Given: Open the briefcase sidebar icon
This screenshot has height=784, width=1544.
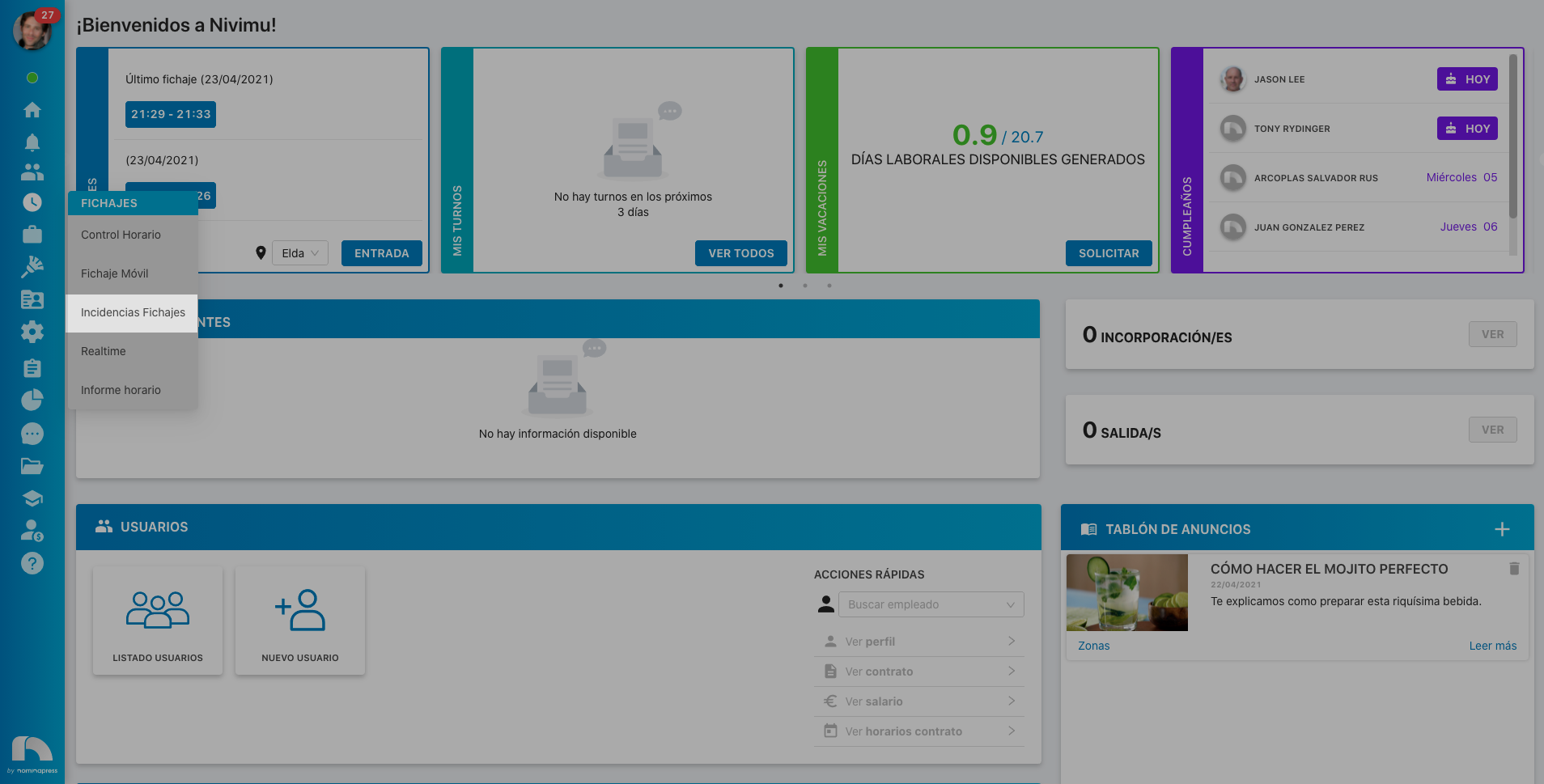Looking at the screenshot, I should click(32, 235).
